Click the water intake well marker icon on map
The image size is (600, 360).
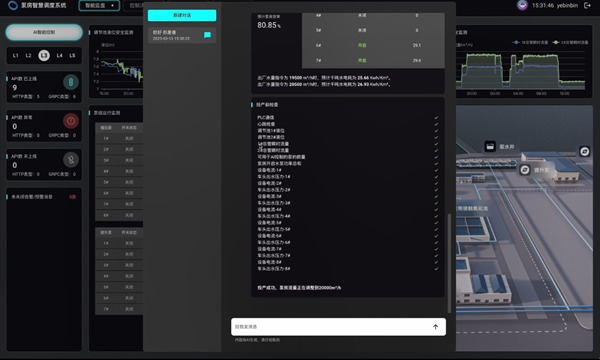click(x=490, y=147)
